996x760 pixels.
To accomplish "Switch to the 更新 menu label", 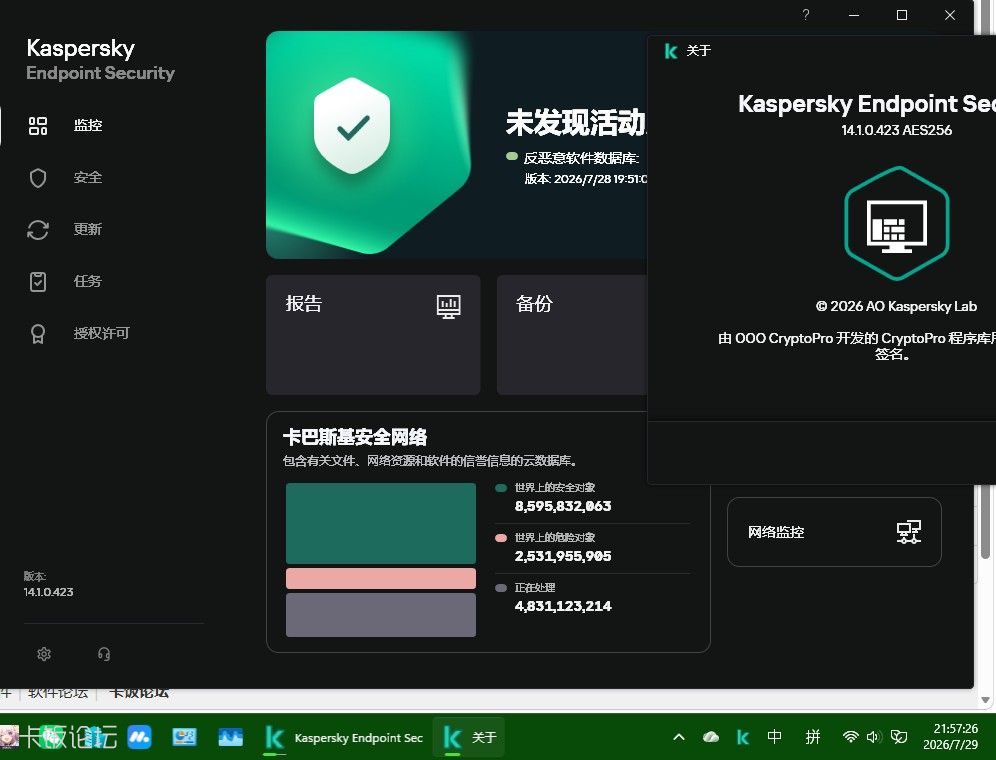I will pyautogui.click(x=88, y=229).
